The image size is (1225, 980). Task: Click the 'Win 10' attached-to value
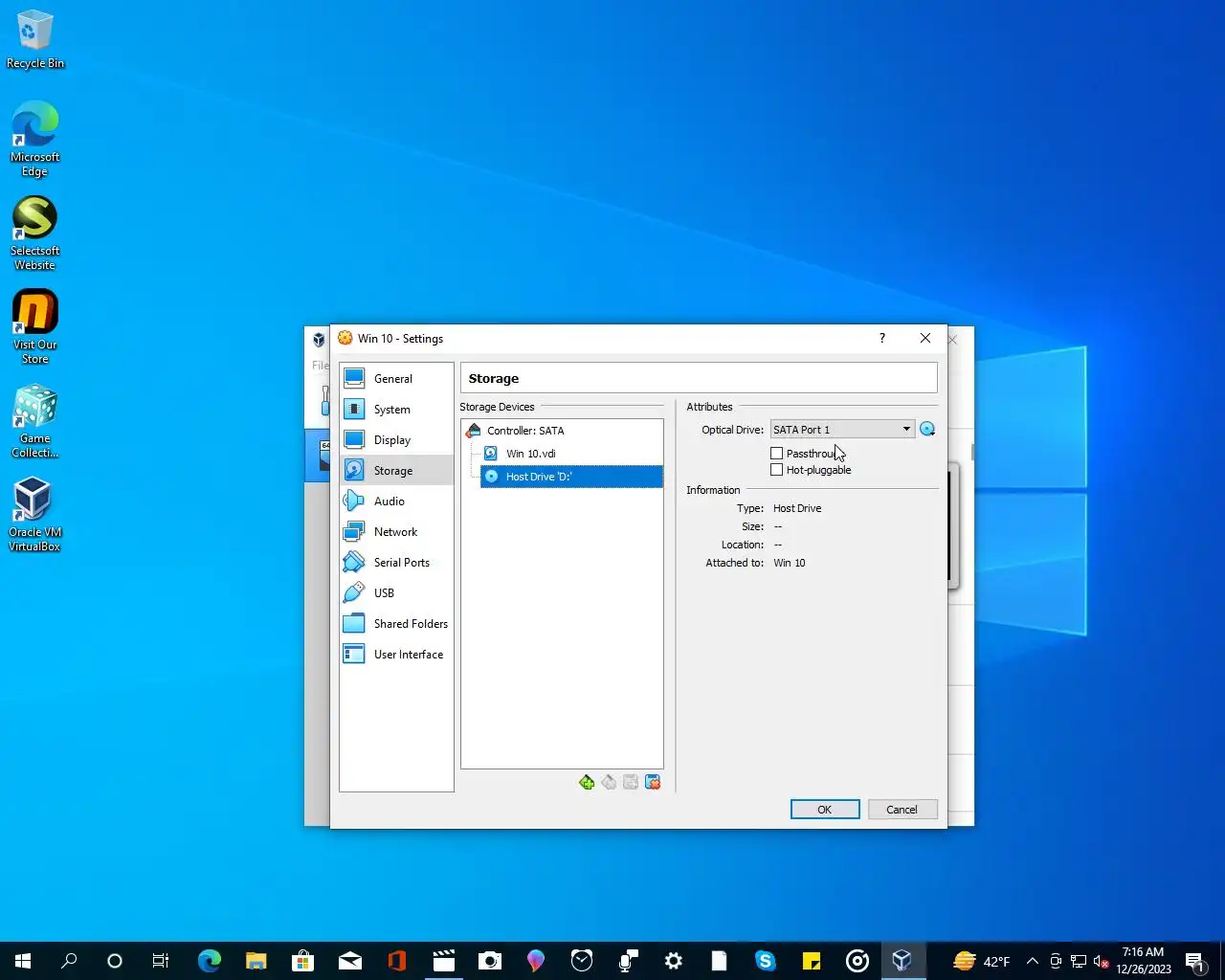point(790,563)
